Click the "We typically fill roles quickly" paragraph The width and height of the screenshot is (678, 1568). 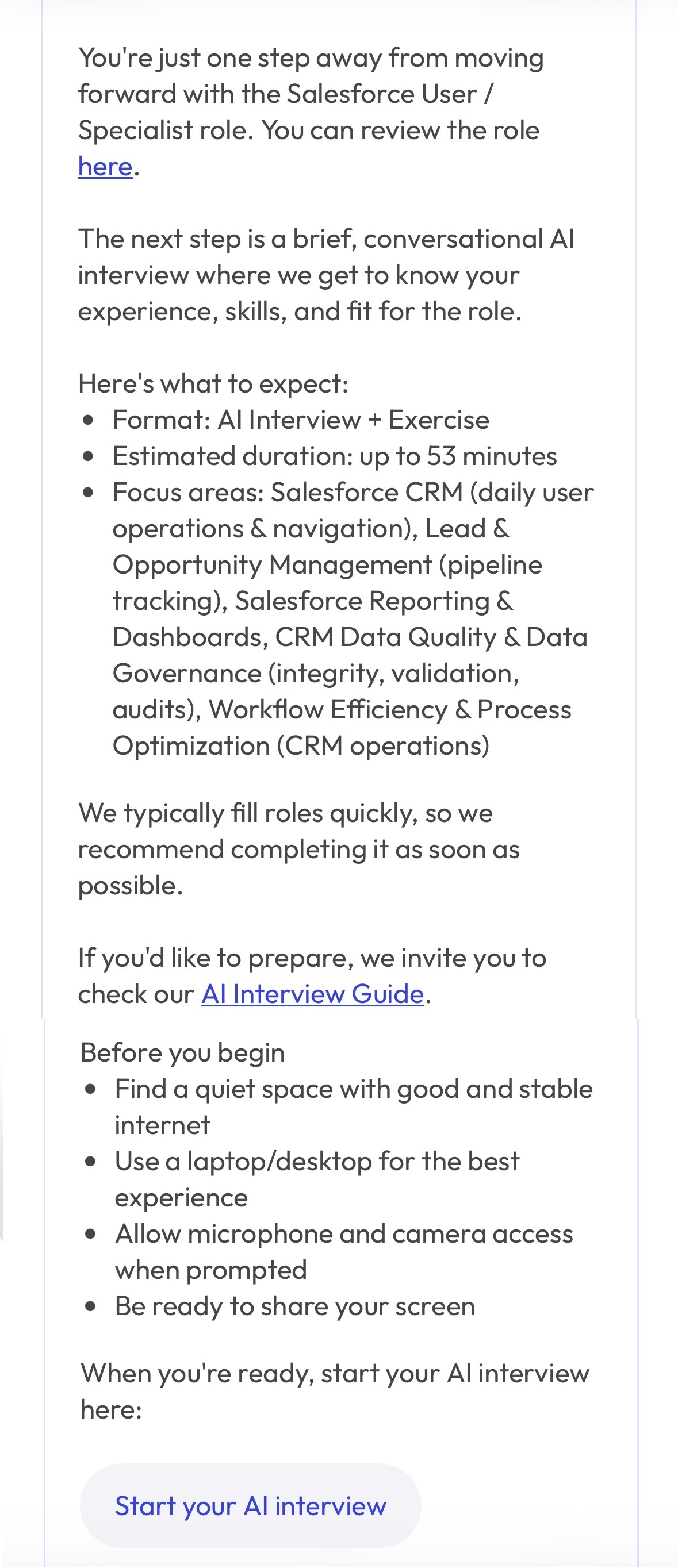coord(298,849)
